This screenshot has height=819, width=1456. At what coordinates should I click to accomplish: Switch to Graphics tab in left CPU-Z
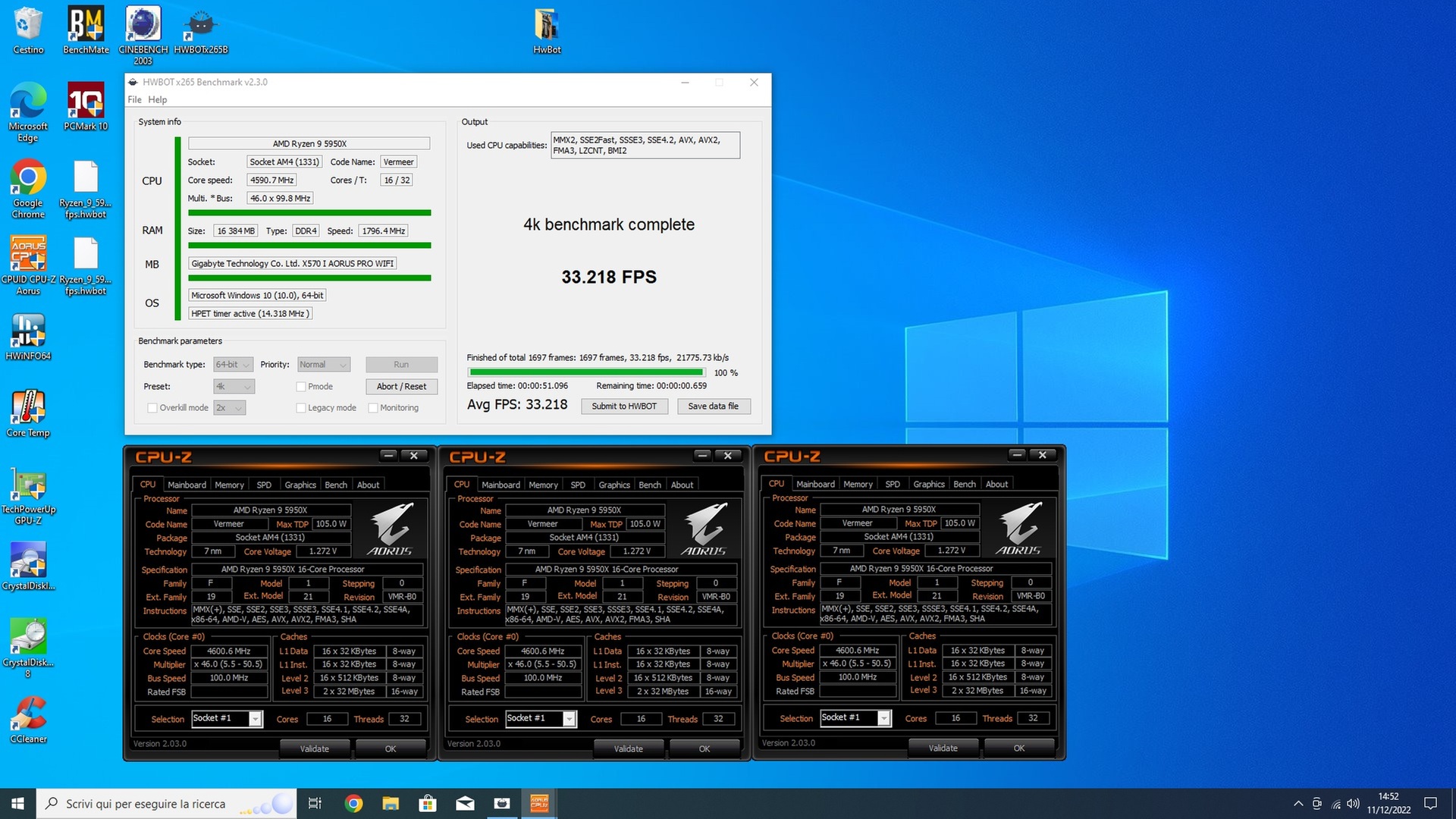(x=300, y=485)
